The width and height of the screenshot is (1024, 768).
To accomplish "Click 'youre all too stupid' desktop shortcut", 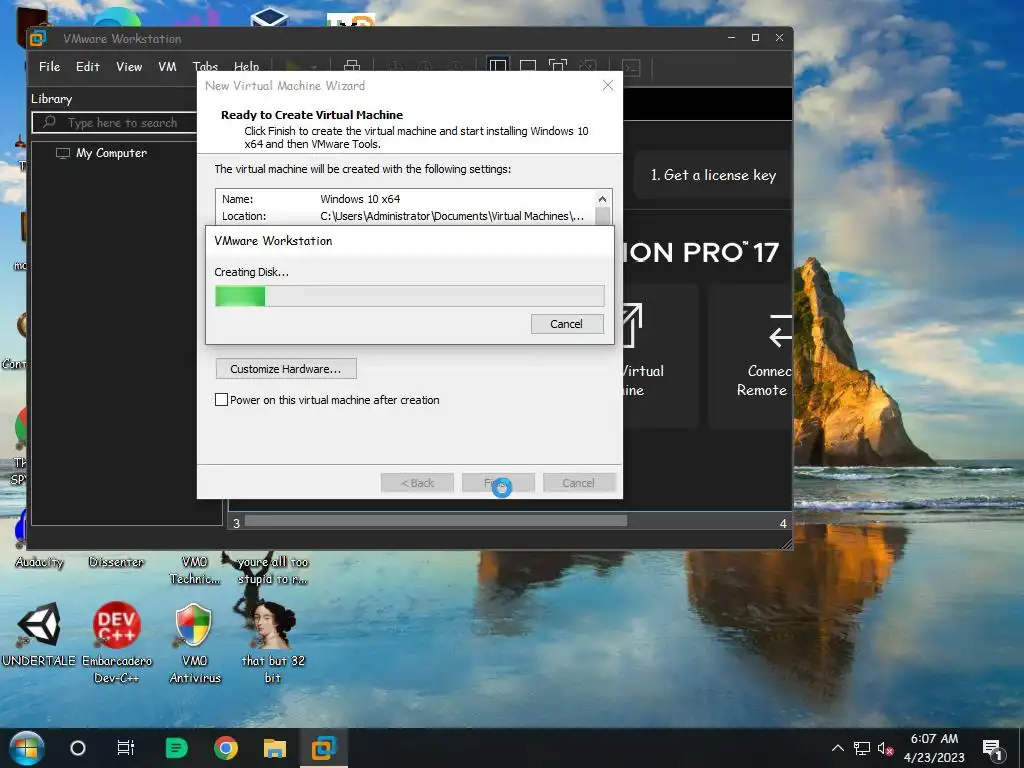I will [273, 570].
